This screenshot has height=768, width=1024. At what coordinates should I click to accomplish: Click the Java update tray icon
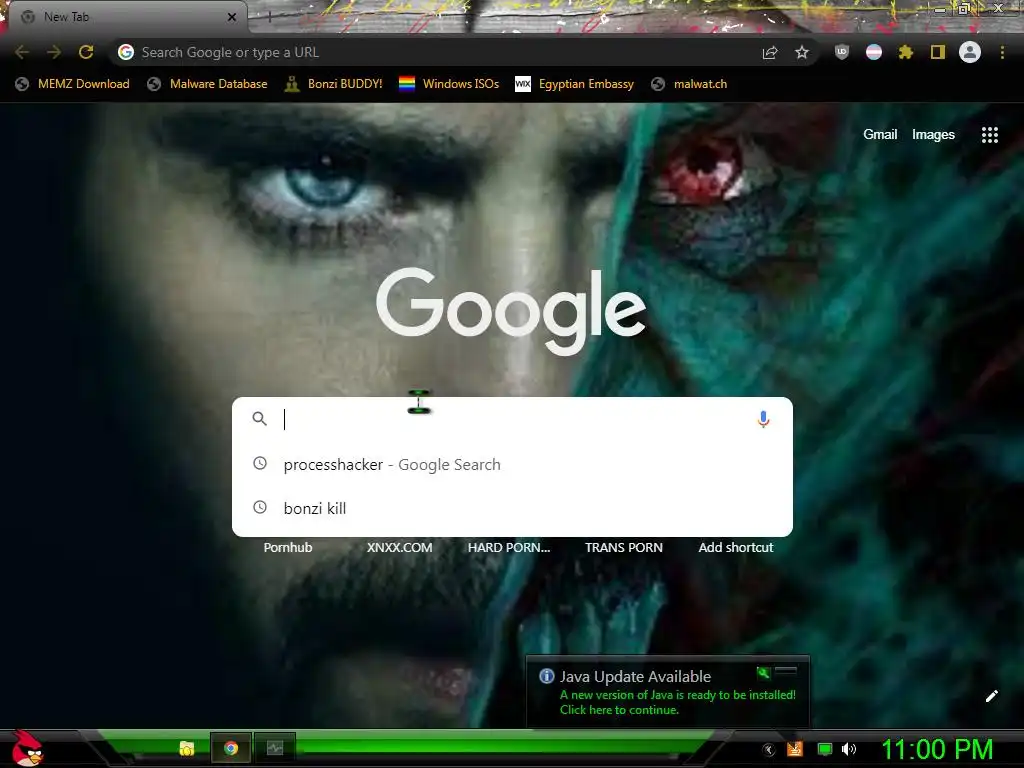(x=795, y=749)
